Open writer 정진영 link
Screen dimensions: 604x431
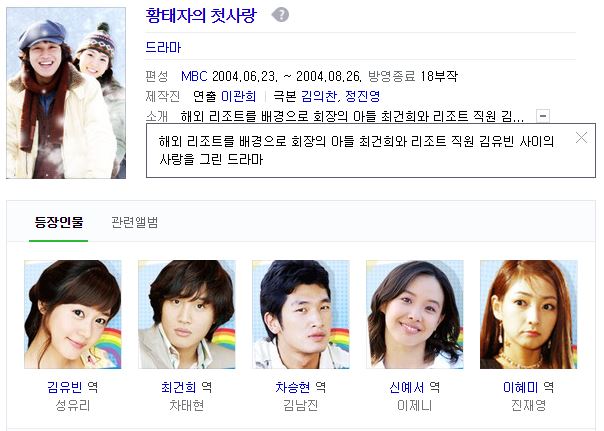(x=362, y=96)
